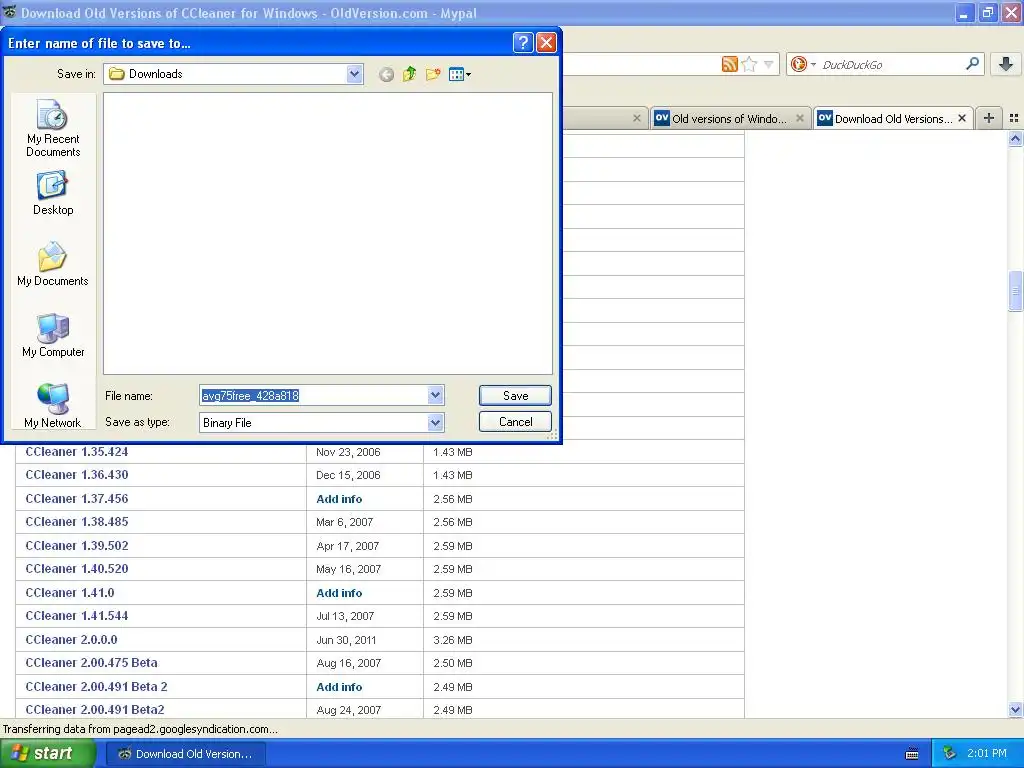The height and width of the screenshot is (768, 1024).
Task: Select My Computer in places bar
Action: pyautogui.click(x=53, y=335)
